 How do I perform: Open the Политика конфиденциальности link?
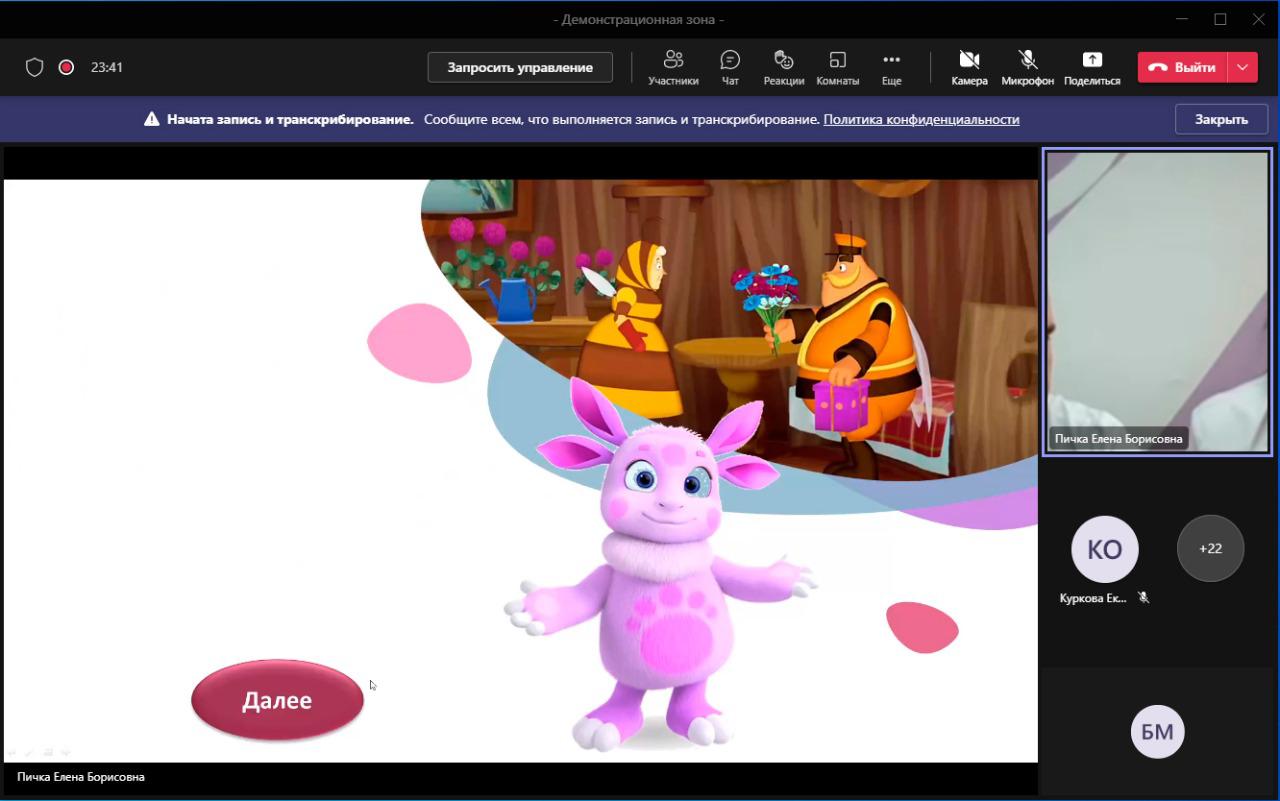tap(921, 119)
